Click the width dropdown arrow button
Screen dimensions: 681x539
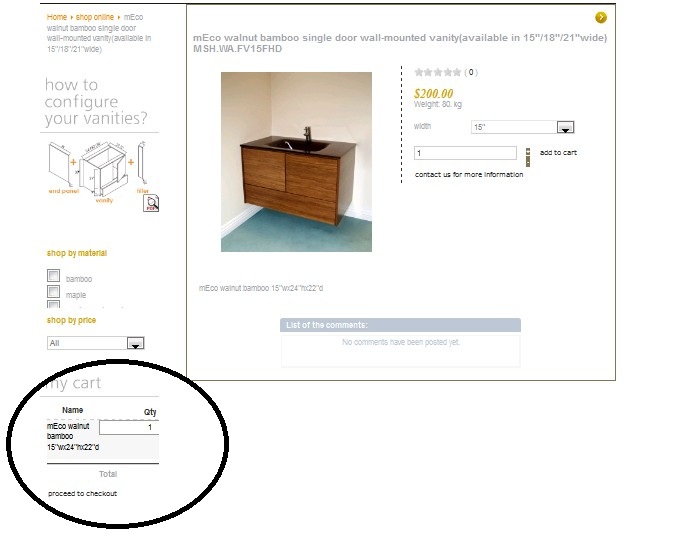tap(565, 127)
